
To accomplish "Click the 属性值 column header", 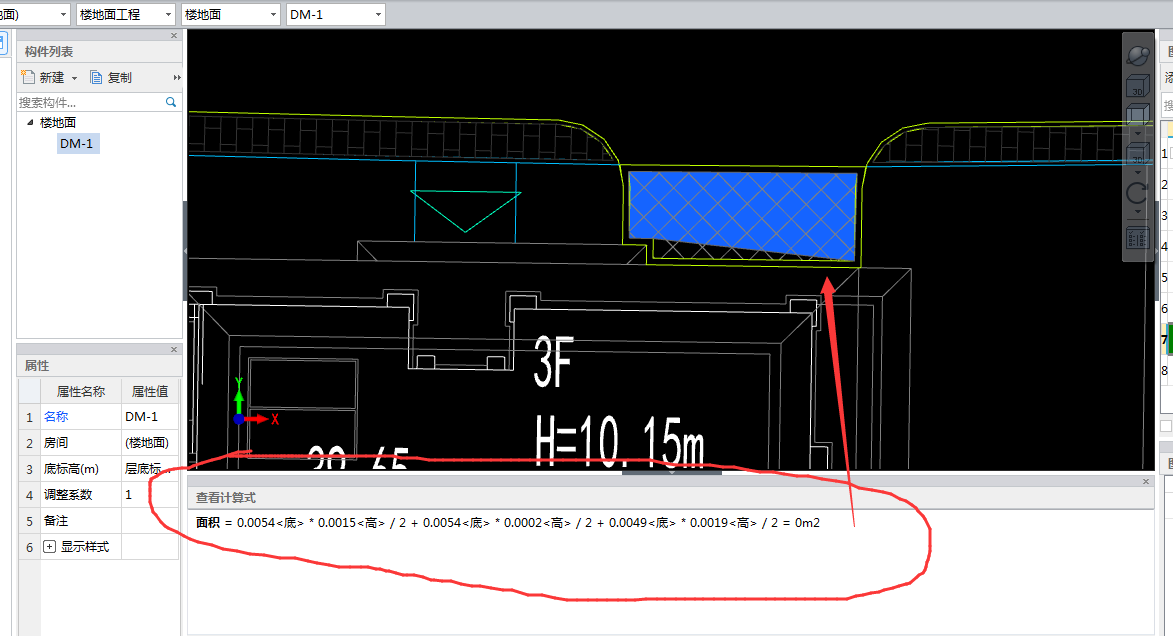I will coord(150,391).
